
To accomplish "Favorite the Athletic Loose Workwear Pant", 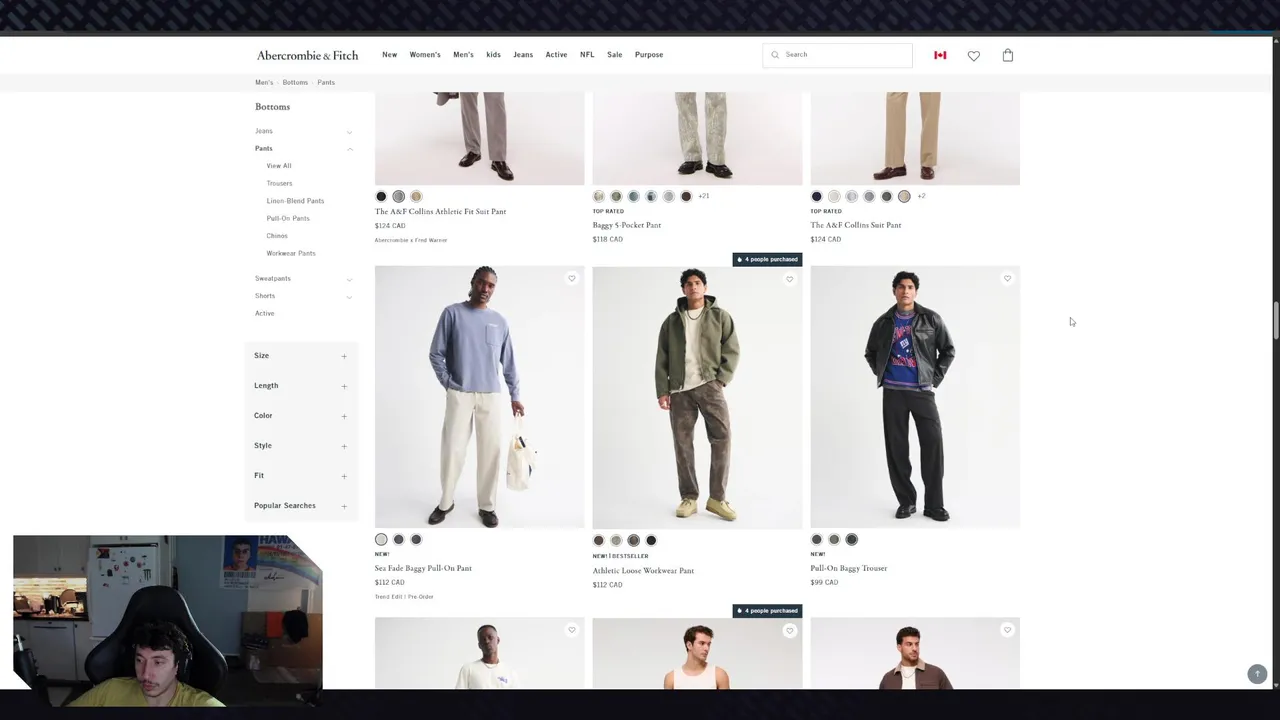I will click(x=789, y=279).
